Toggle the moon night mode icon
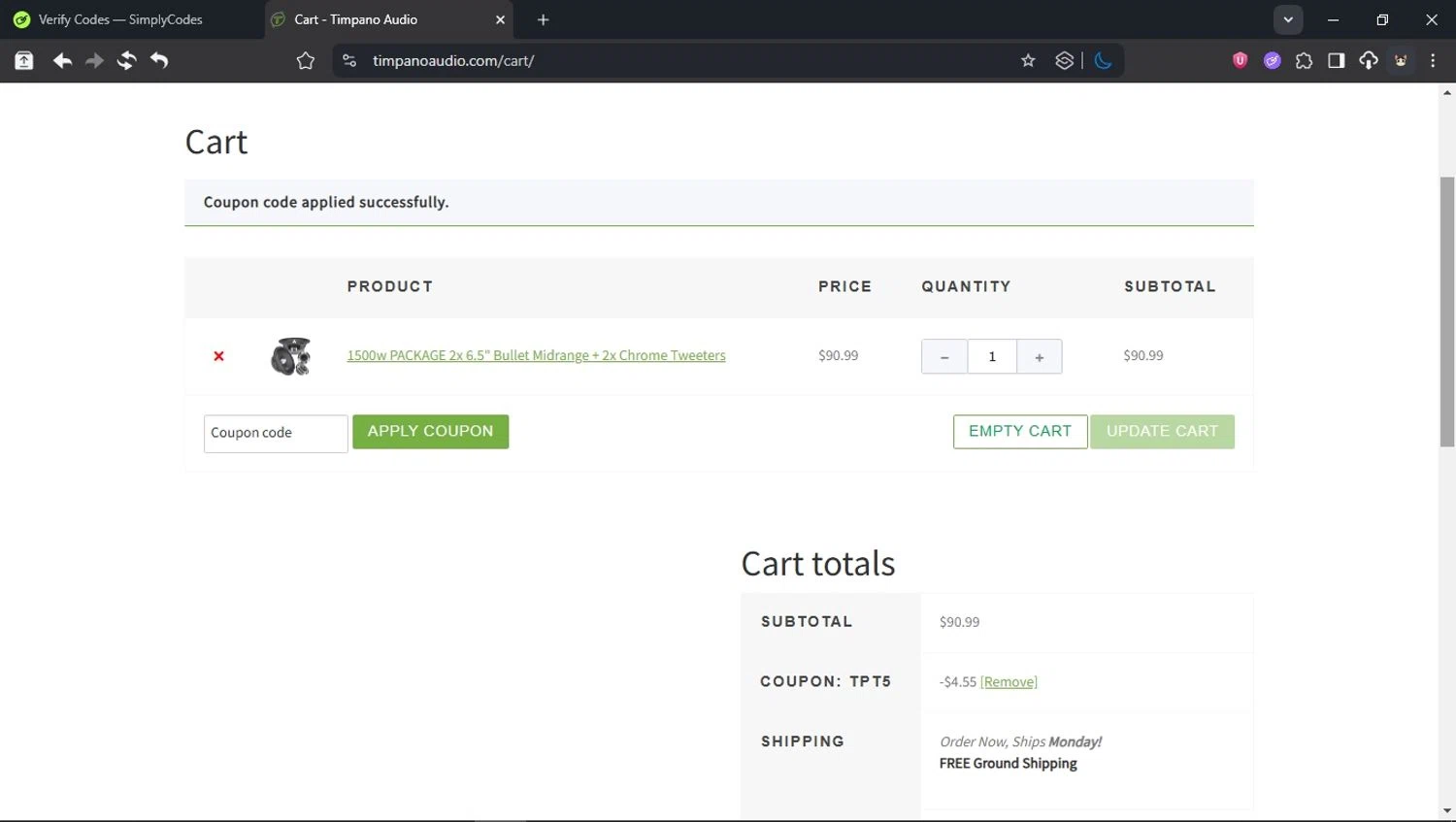The width and height of the screenshot is (1456, 822). pyautogui.click(x=1103, y=60)
